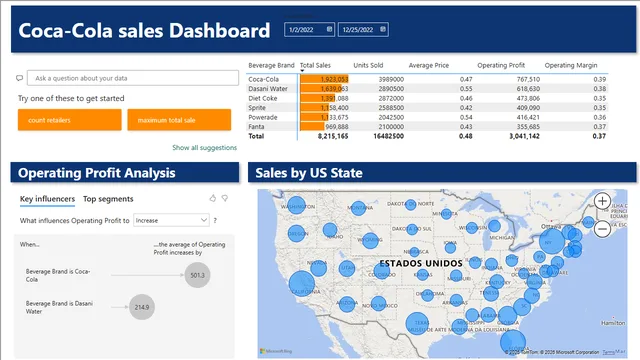Click the Total row value 8,215,165
The height and width of the screenshot is (360, 640).
click(x=333, y=136)
